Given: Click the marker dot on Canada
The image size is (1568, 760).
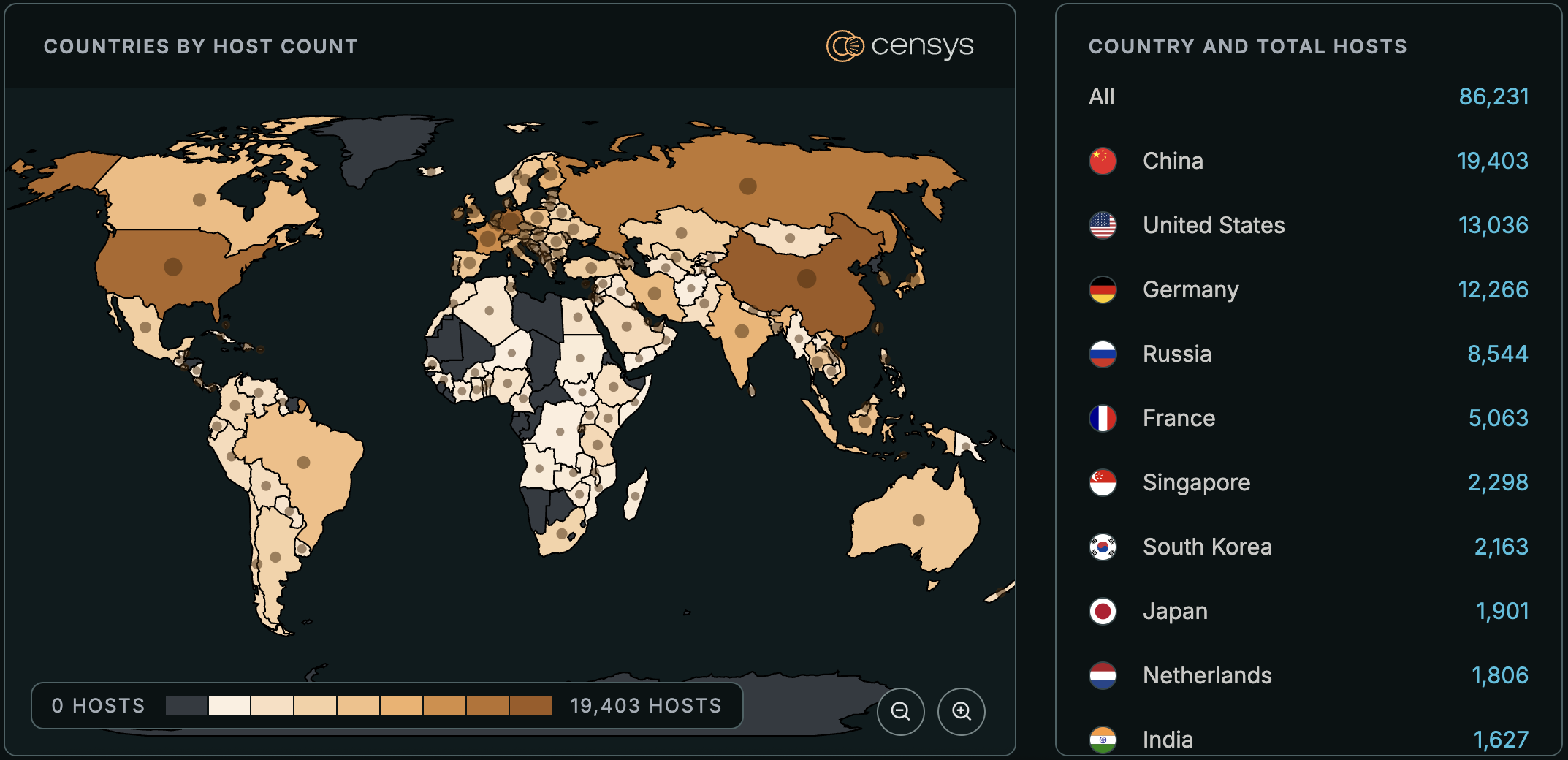Looking at the screenshot, I should [199, 199].
